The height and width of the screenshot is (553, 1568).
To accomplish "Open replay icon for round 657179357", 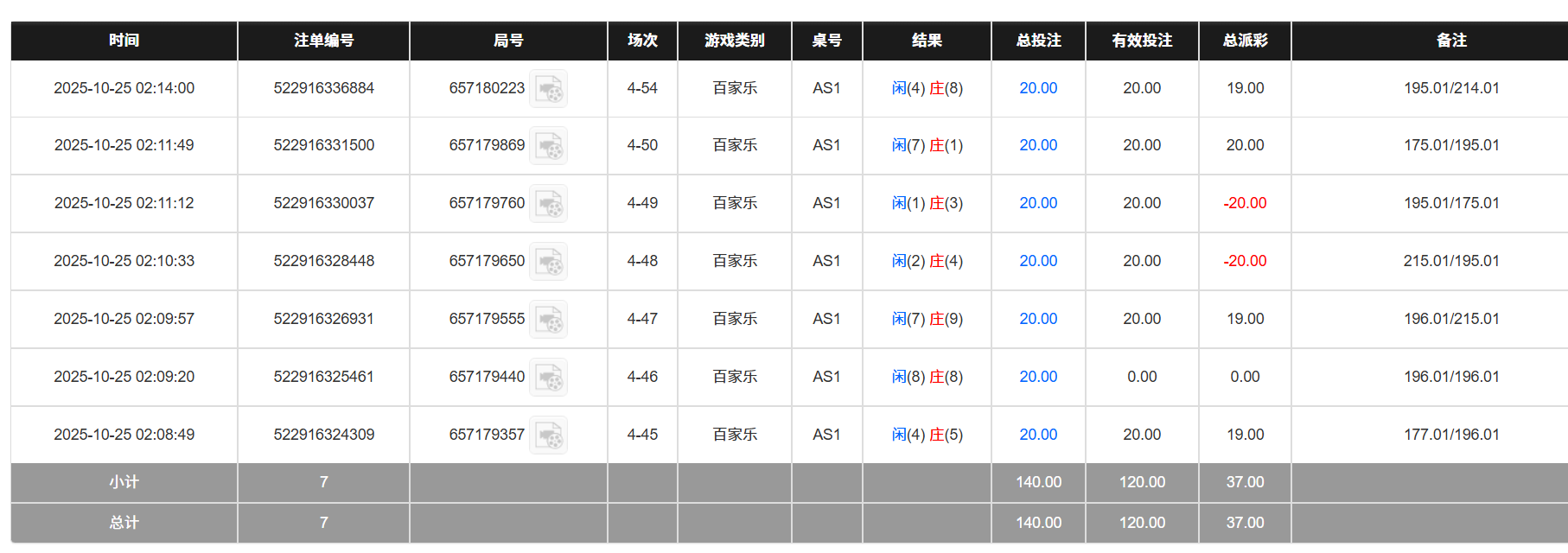I will 548,435.
